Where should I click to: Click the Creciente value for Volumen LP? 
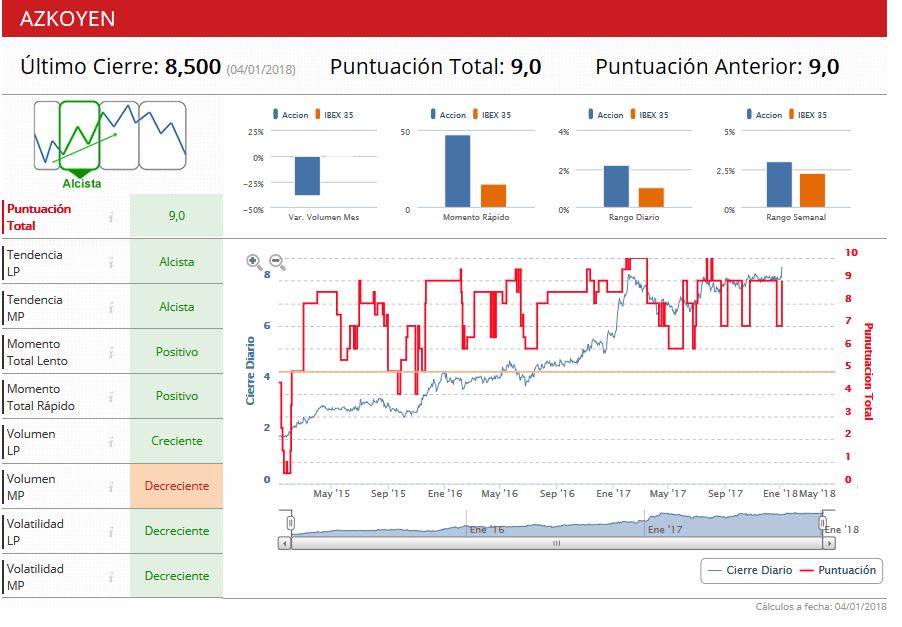coord(177,441)
